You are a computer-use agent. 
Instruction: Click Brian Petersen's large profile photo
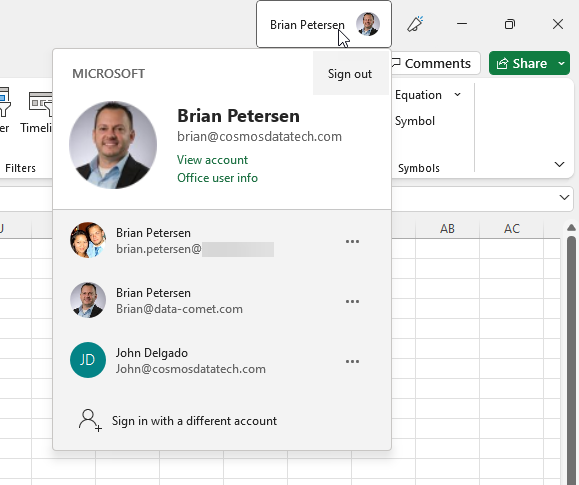(x=113, y=145)
